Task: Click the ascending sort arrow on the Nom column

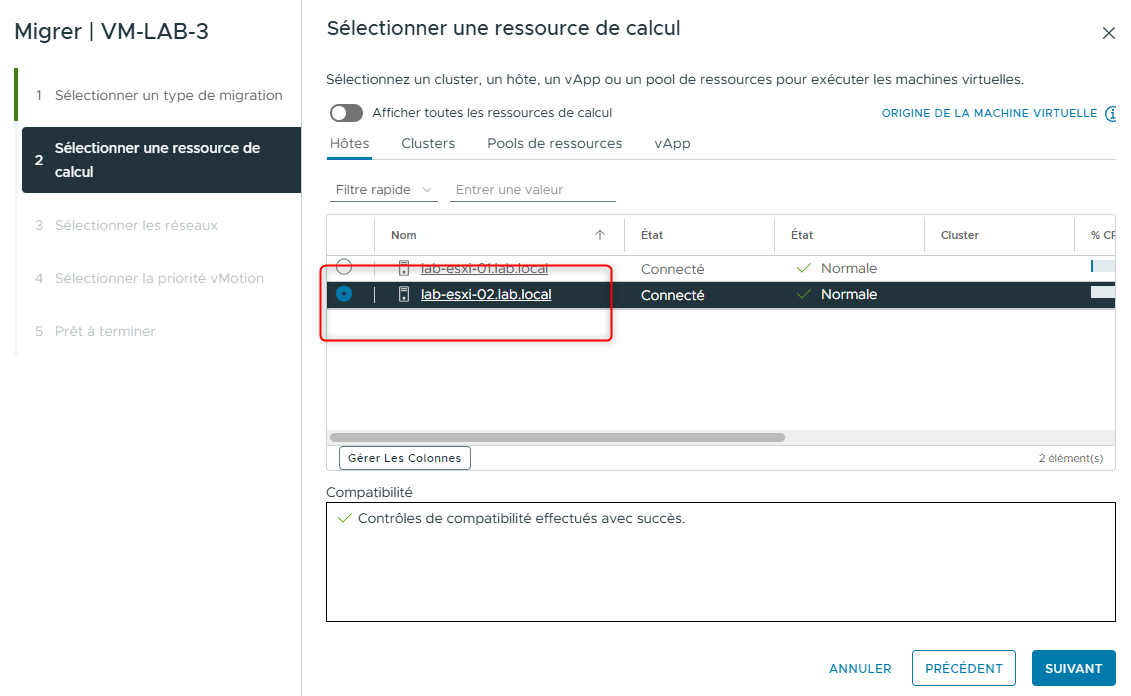Action: tap(600, 234)
